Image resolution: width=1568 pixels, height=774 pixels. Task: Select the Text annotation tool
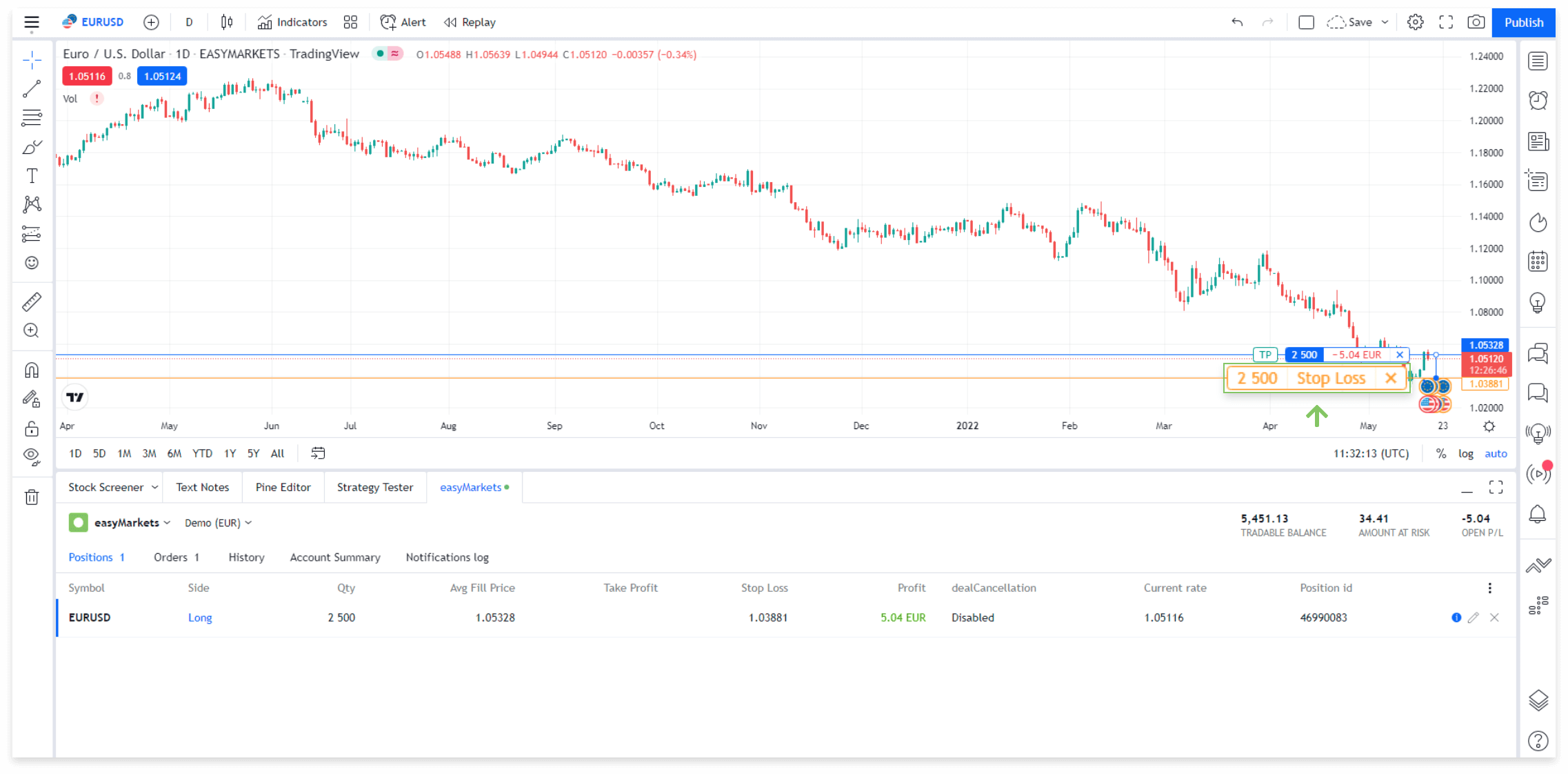point(32,176)
